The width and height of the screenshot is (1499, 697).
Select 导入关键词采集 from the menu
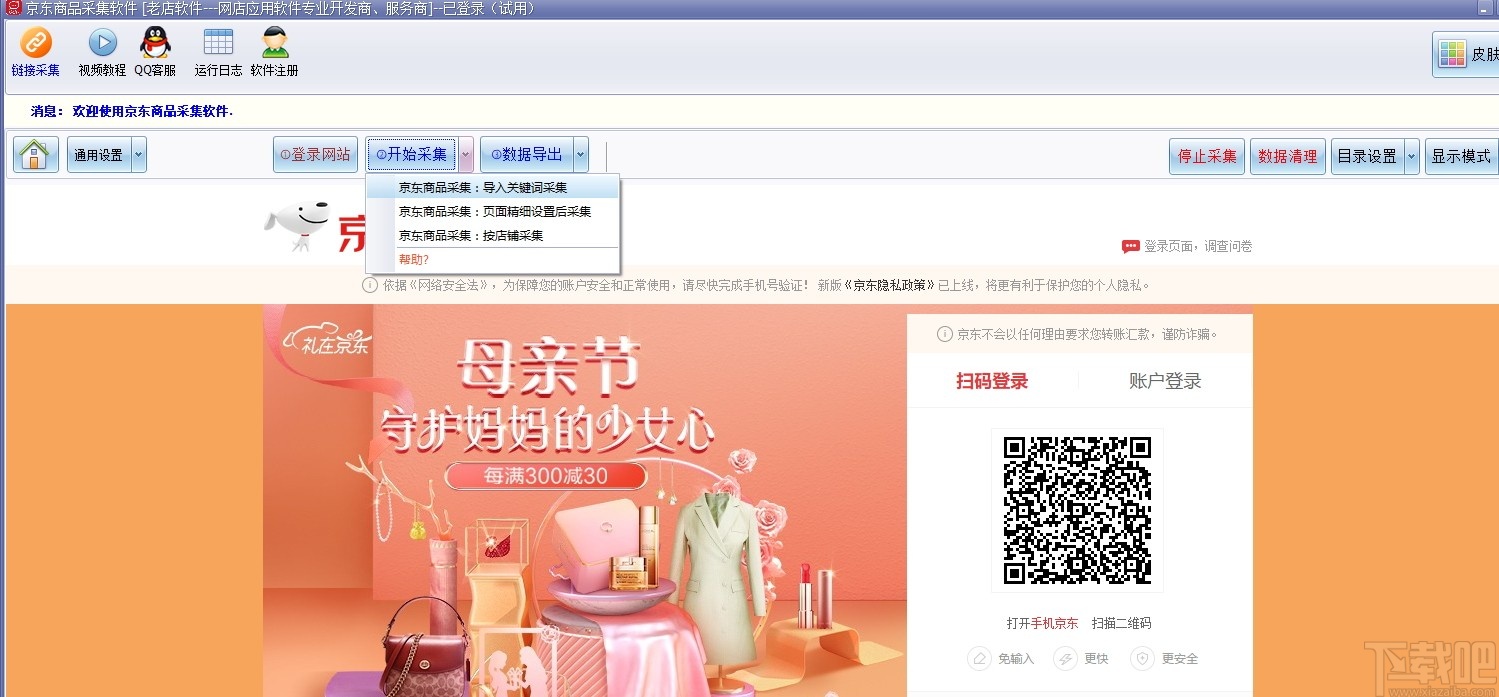tap(483, 187)
